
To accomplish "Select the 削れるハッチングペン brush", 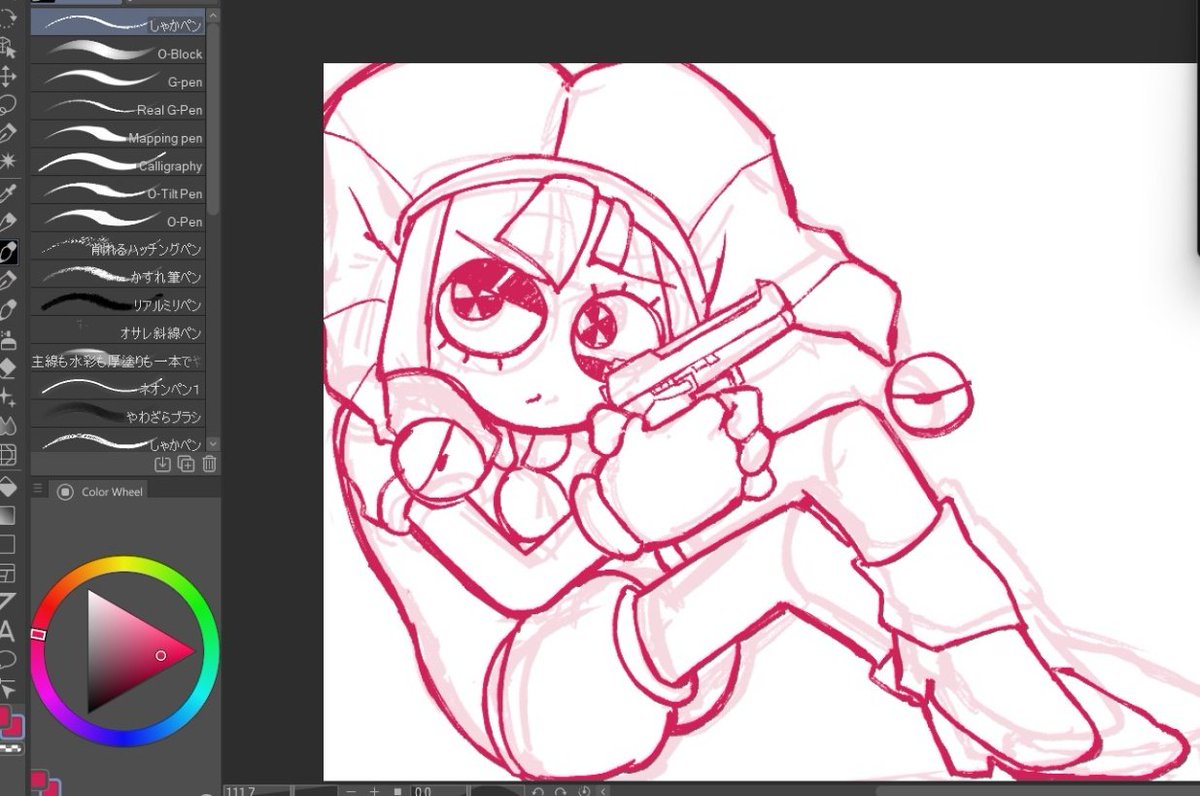I will click(118, 246).
